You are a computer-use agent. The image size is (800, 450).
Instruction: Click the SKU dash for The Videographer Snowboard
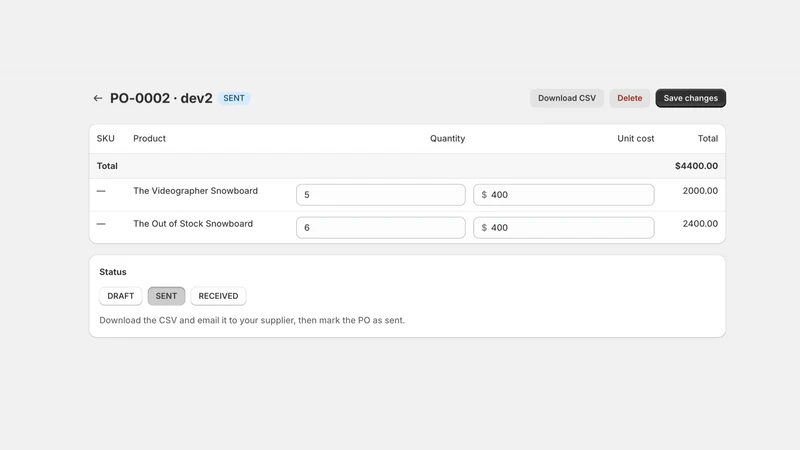pos(101,191)
